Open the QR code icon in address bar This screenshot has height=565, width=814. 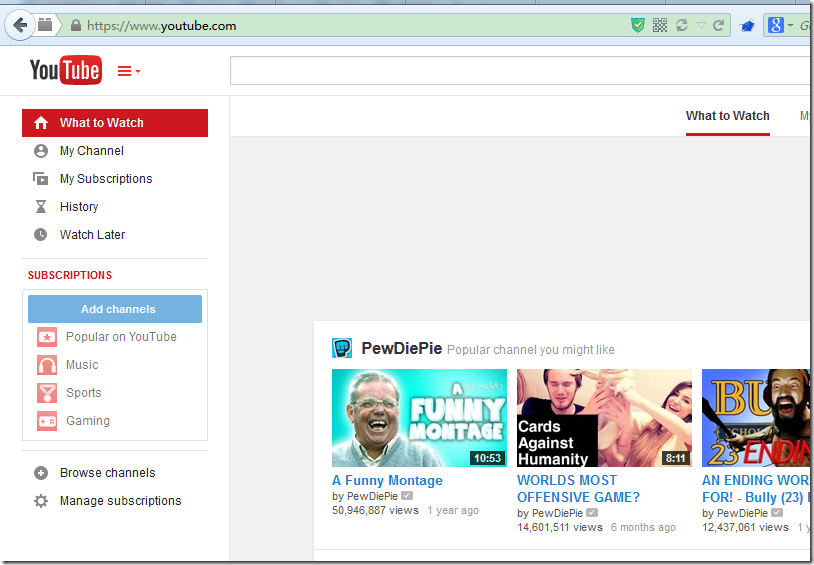660,25
